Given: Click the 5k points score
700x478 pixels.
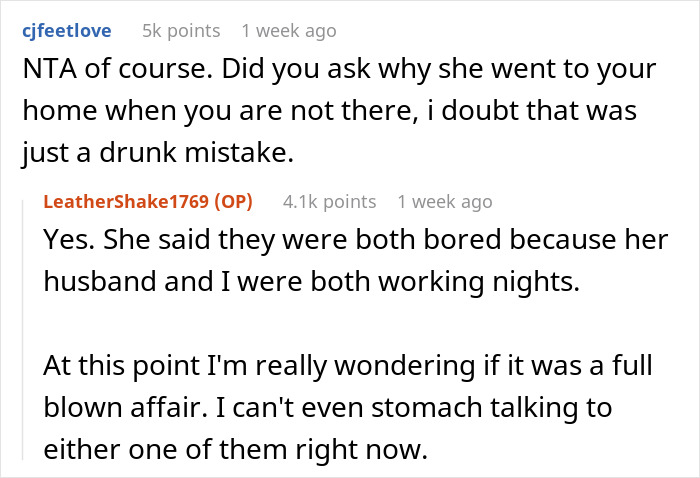Looking at the screenshot, I should coord(181,31).
